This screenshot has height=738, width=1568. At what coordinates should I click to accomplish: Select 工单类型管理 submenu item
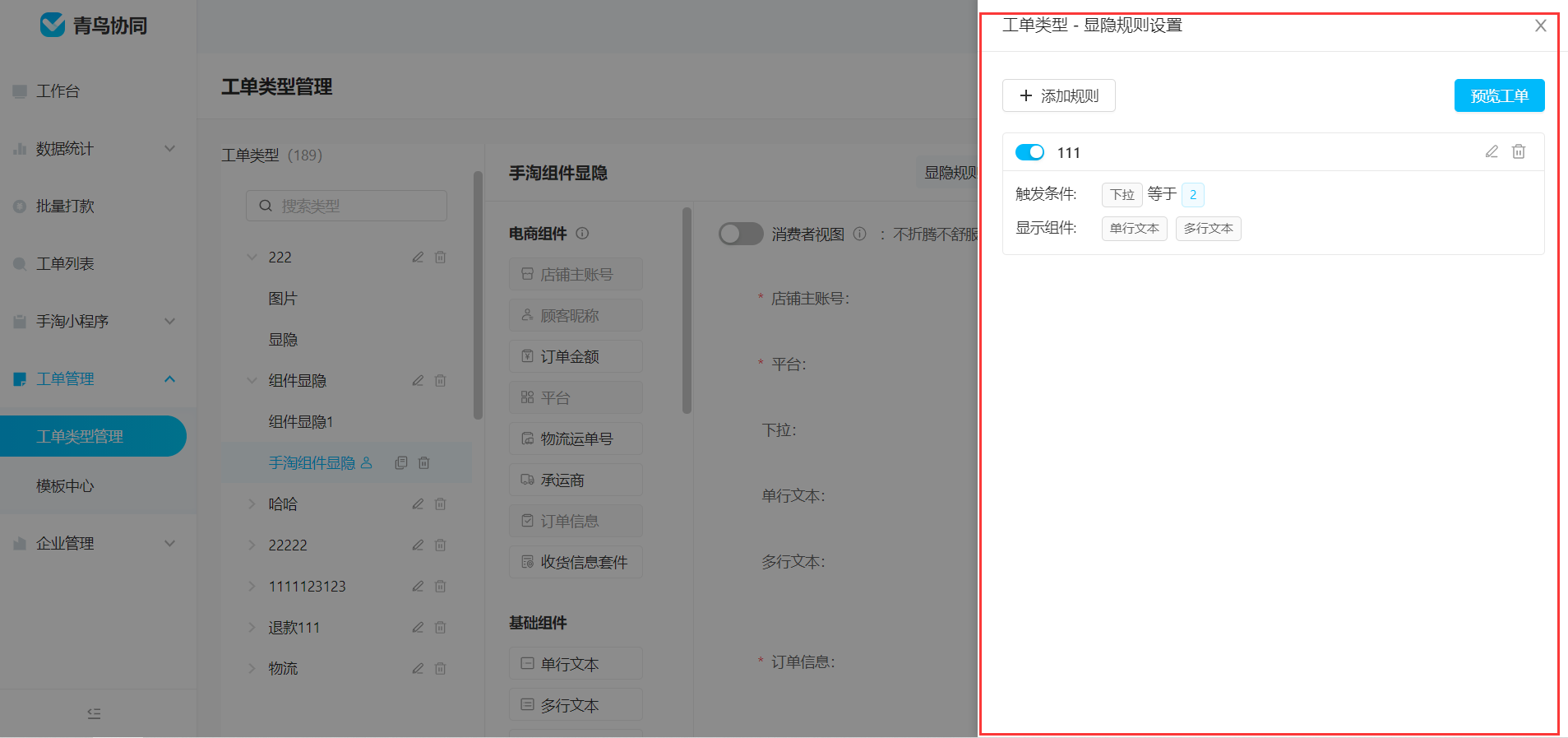[x=93, y=436]
